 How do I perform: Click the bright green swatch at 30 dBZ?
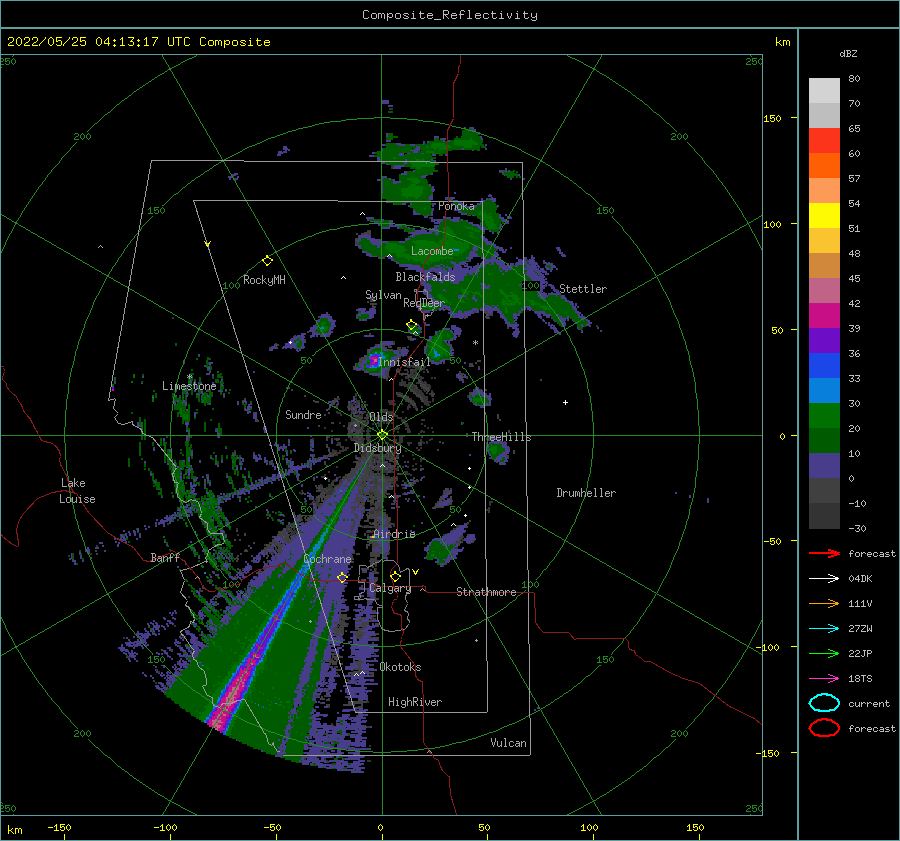point(824,415)
